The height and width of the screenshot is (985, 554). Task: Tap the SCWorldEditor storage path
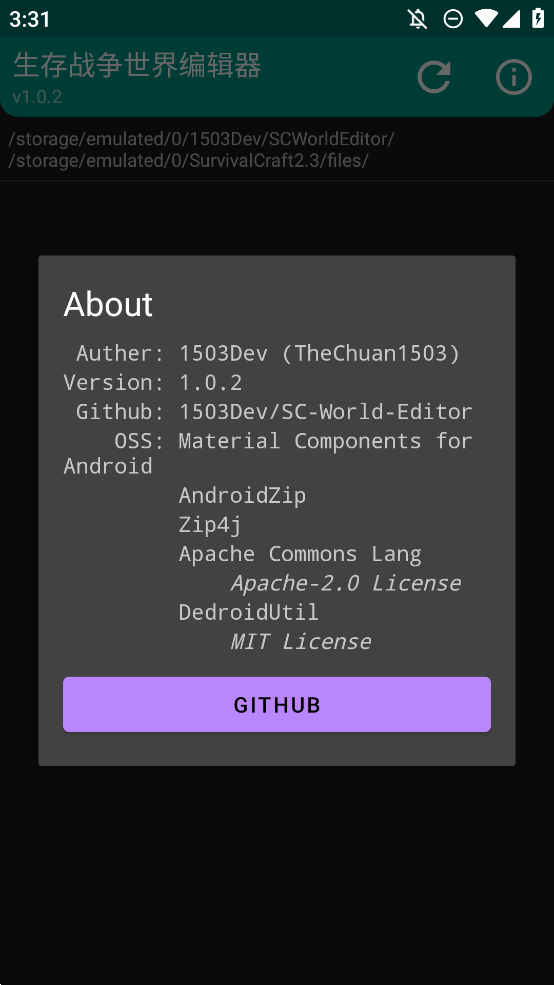[202, 139]
